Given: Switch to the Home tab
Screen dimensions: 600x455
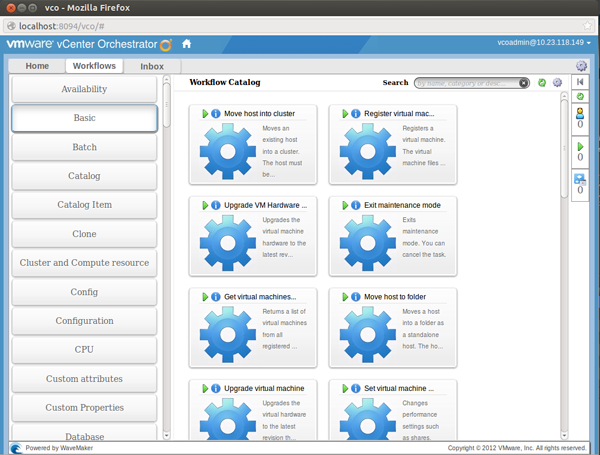Looking at the screenshot, I should pos(37,66).
